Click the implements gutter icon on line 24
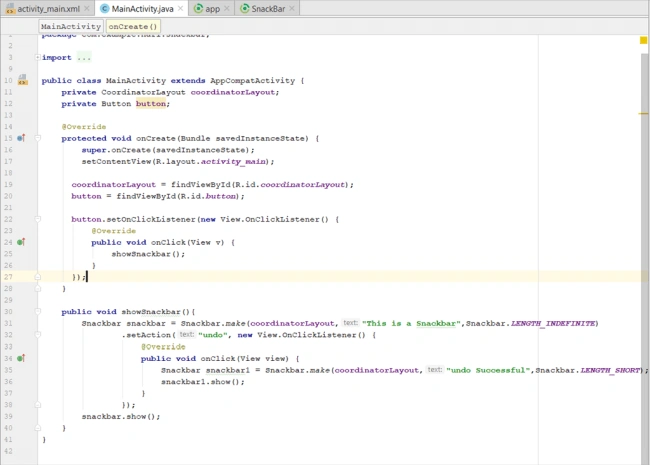Image resolution: width=650 pixels, height=465 pixels. pyautogui.click(x=21, y=242)
